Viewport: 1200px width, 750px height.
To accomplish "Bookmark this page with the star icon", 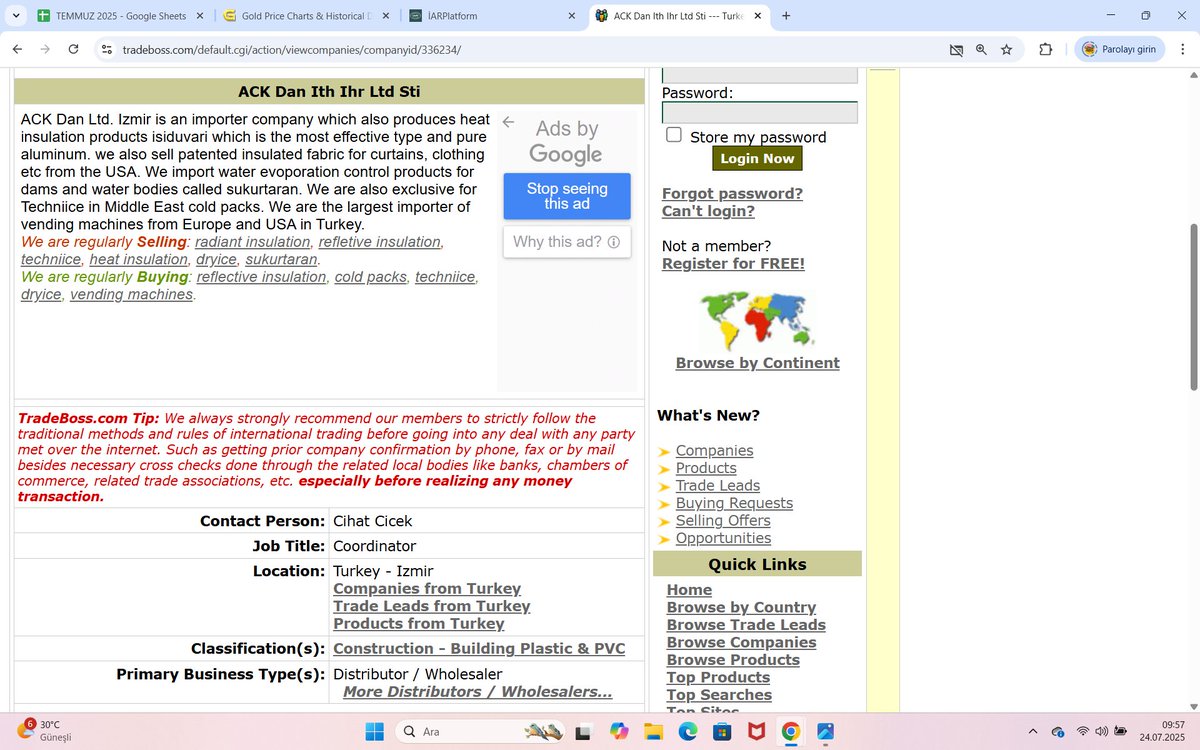I will coord(1006,49).
